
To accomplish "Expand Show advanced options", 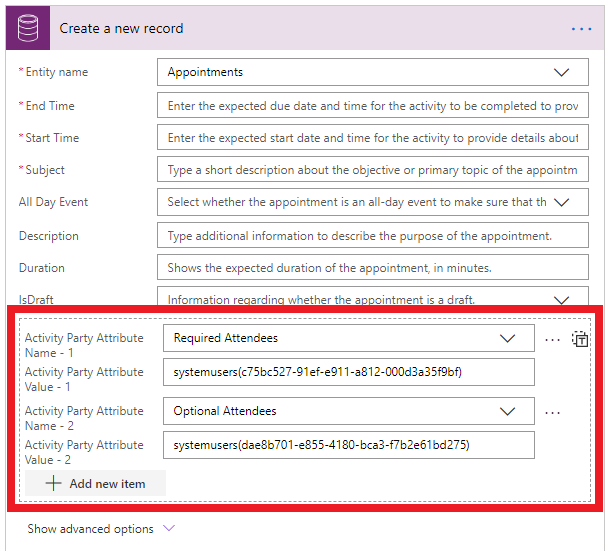I will pos(100,528).
